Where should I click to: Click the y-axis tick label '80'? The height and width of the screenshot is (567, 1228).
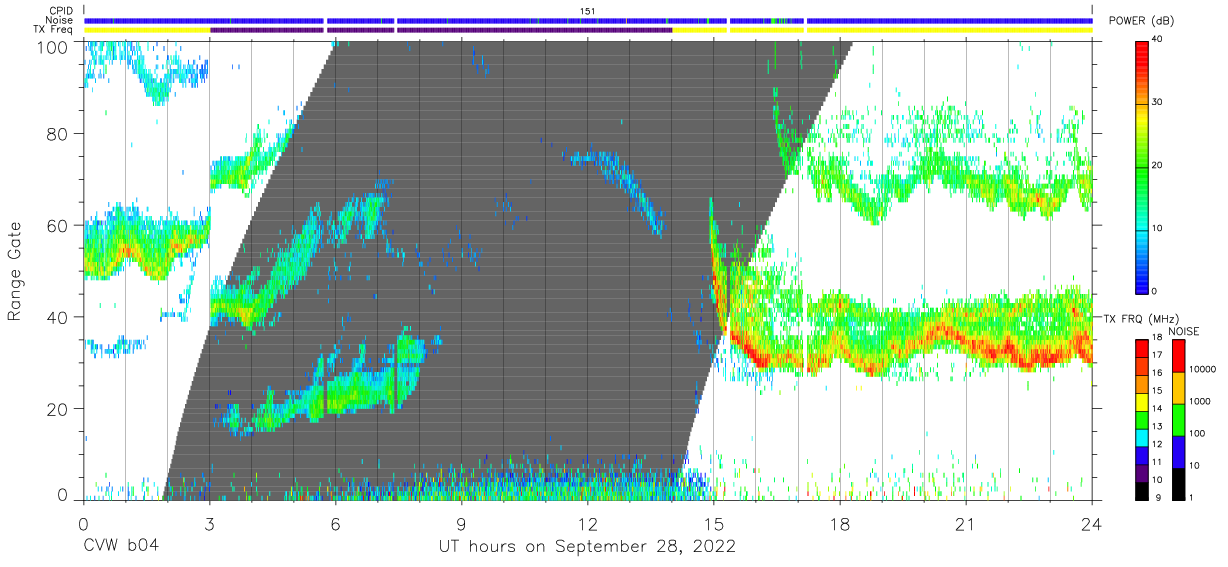(x=59, y=134)
